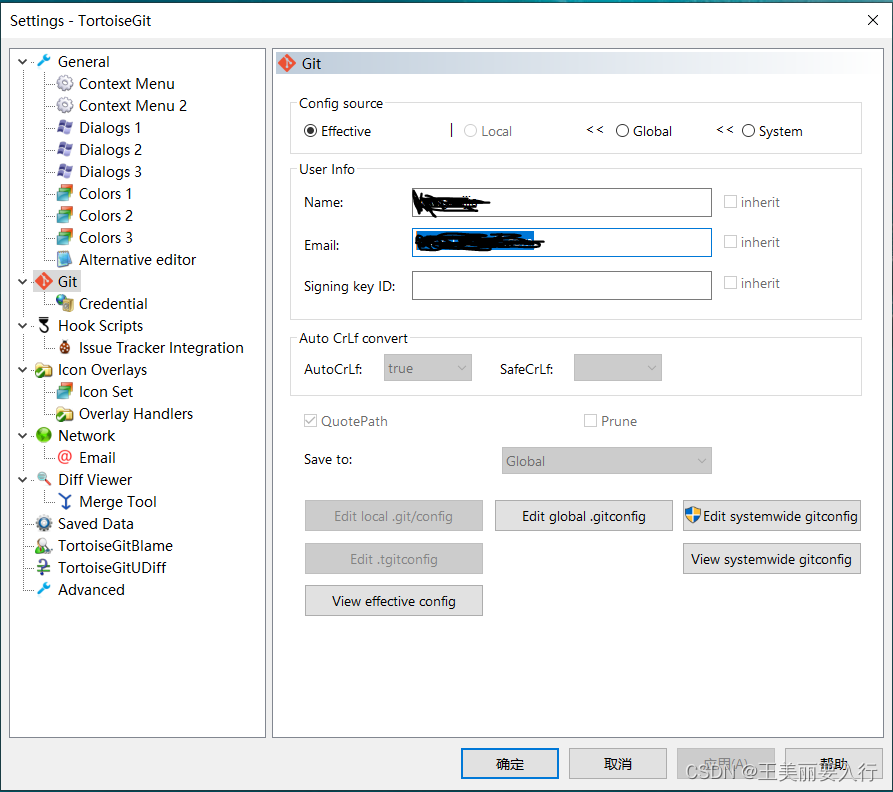Open the AutoCrLf dropdown
The image size is (893, 792).
pyautogui.click(x=428, y=368)
